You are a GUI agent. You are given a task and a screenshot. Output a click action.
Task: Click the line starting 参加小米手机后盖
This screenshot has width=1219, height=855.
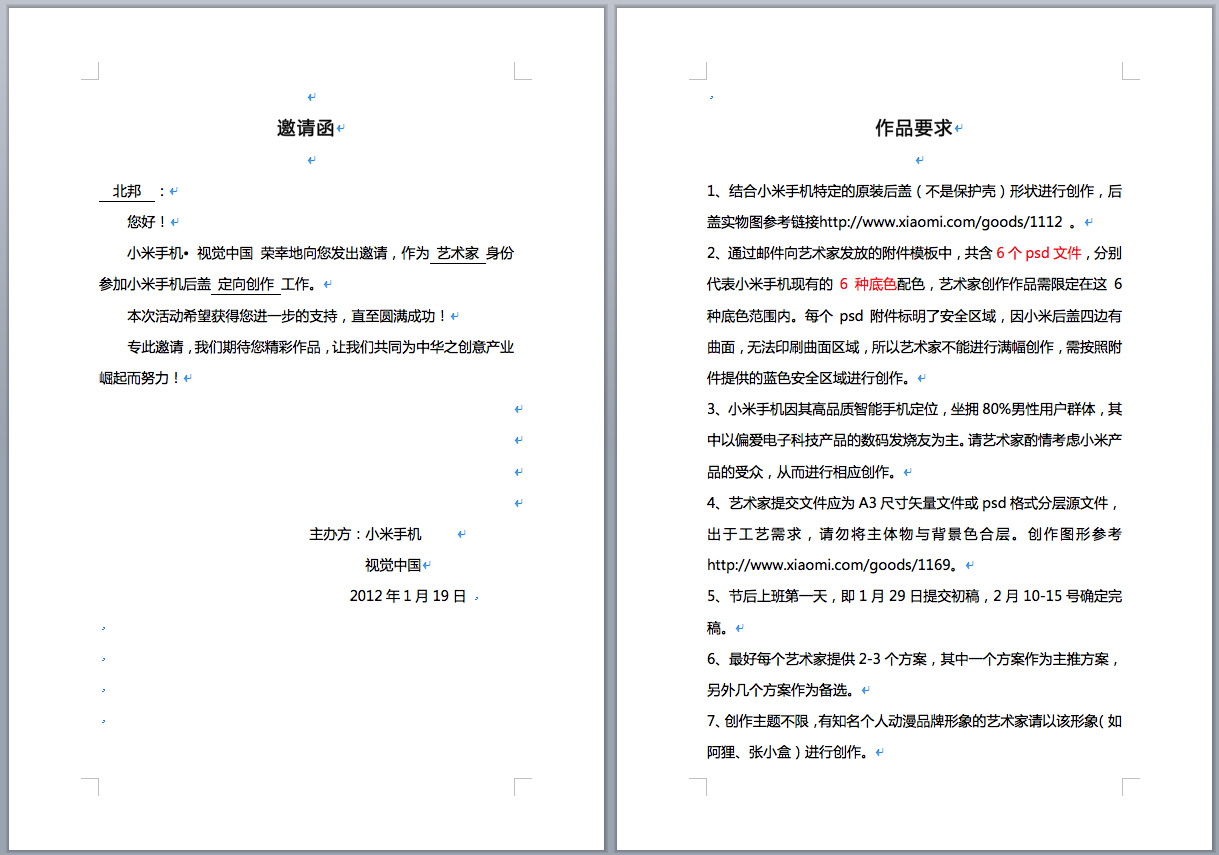(x=210, y=284)
